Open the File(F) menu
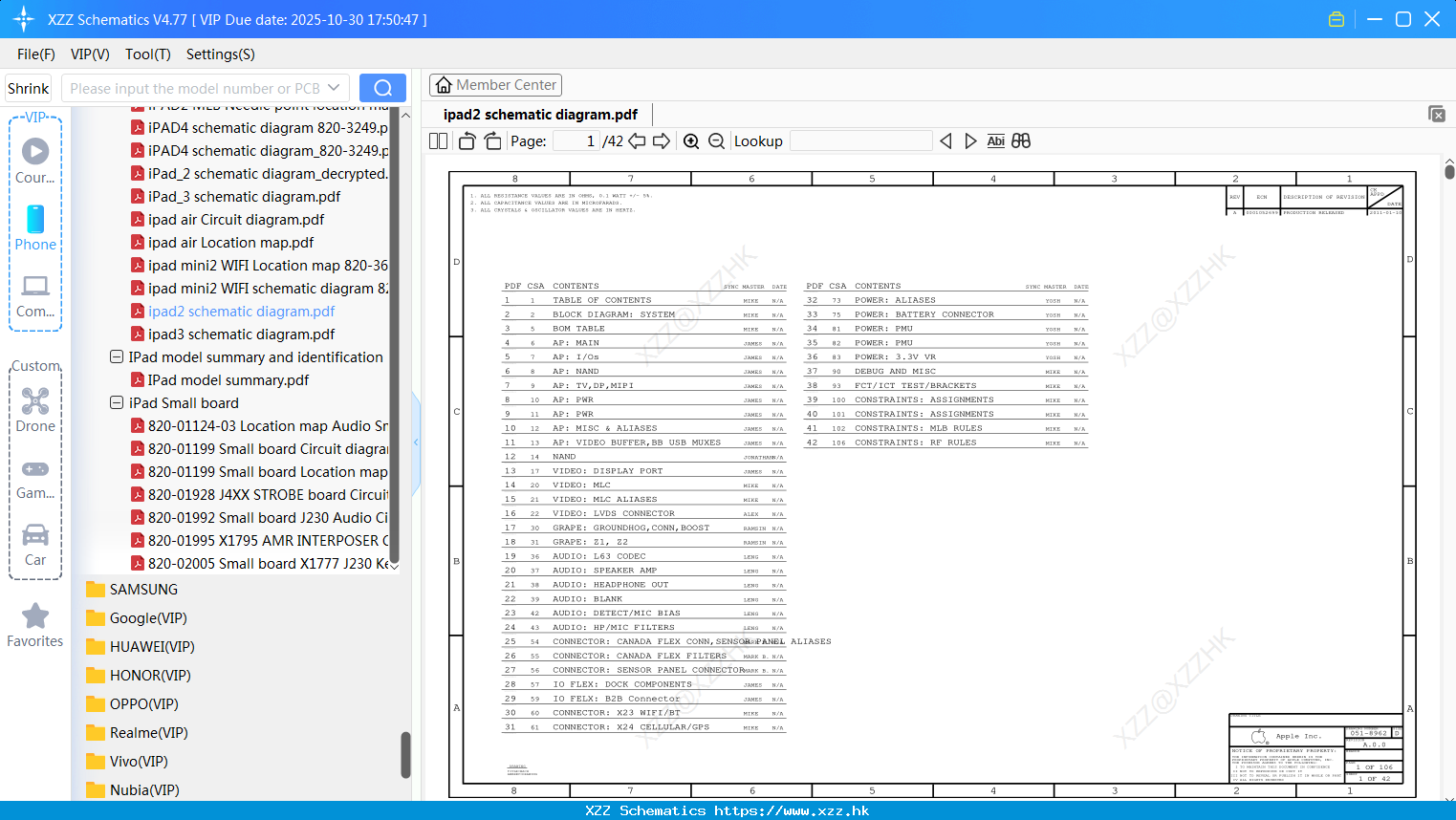 tap(36, 54)
